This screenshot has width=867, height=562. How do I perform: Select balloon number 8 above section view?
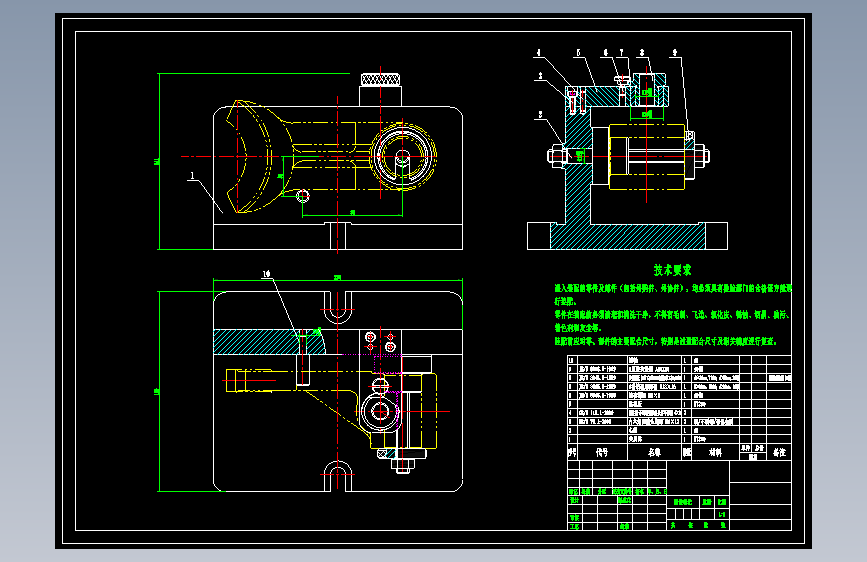click(641, 53)
